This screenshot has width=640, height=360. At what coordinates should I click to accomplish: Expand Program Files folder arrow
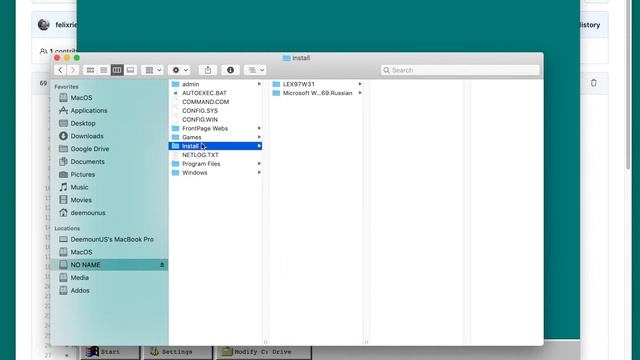[259, 164]
